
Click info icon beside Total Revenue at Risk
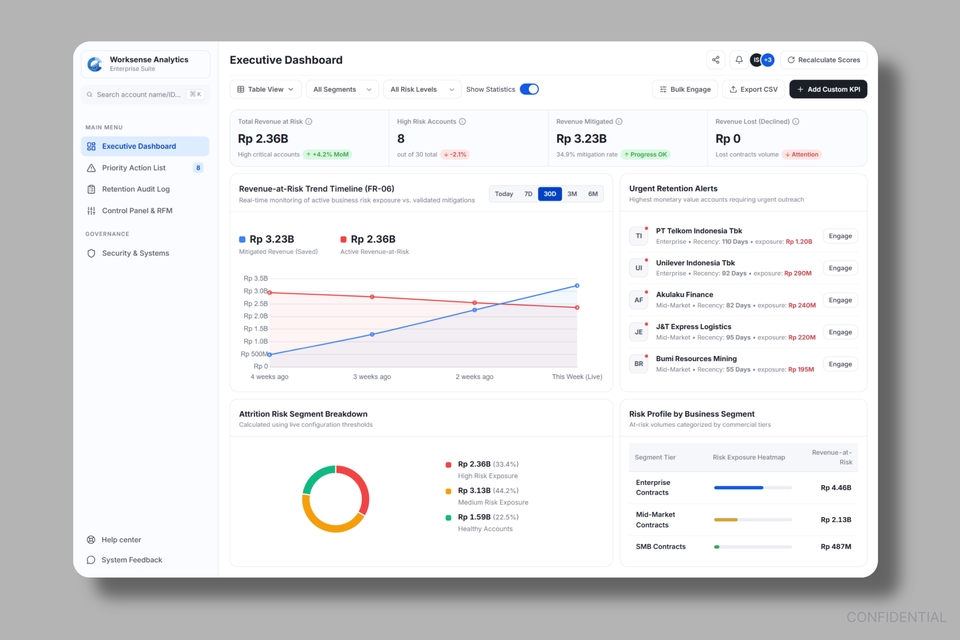309,121
